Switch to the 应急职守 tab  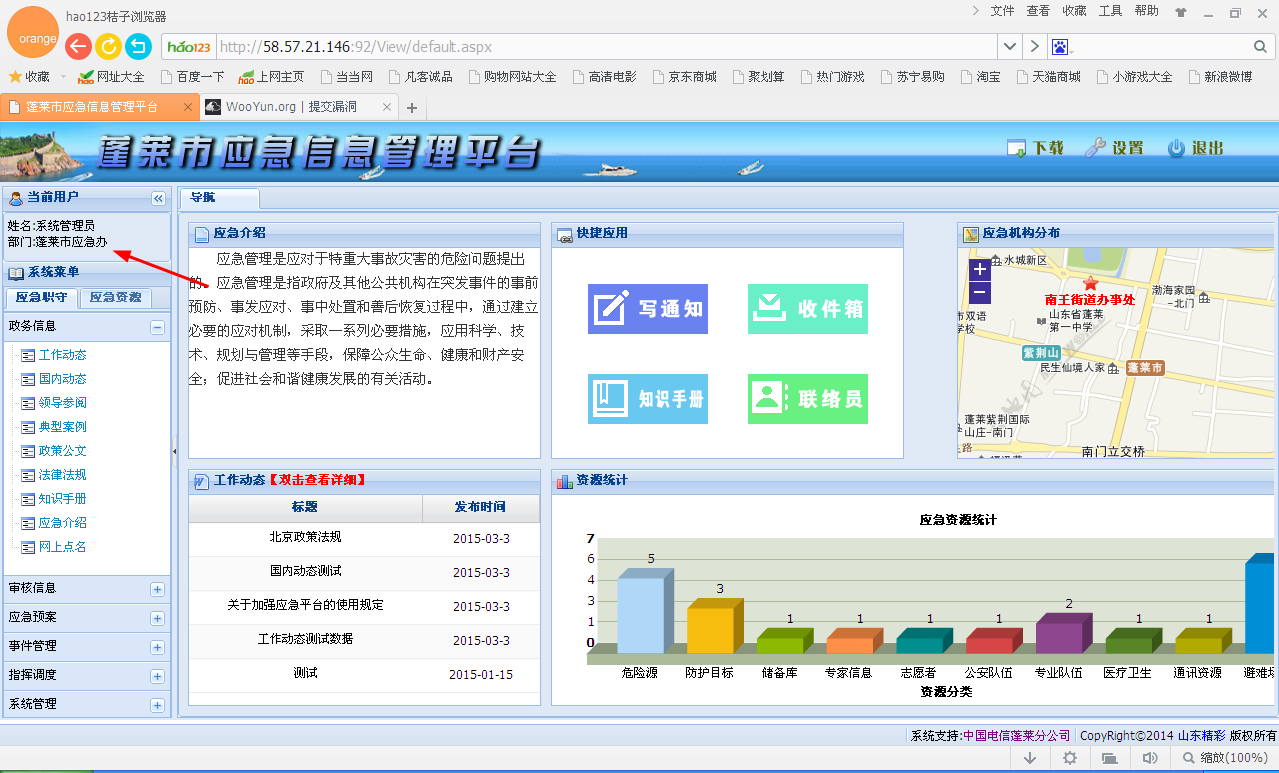pyautogui.click(x=41, y=298)
